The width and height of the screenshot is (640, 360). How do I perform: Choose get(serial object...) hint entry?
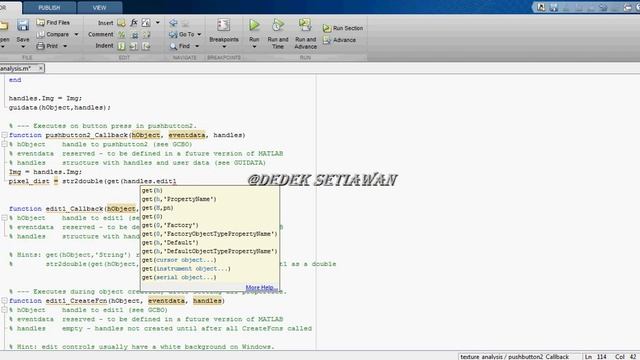pyautogui.click(x=179, y=277)
